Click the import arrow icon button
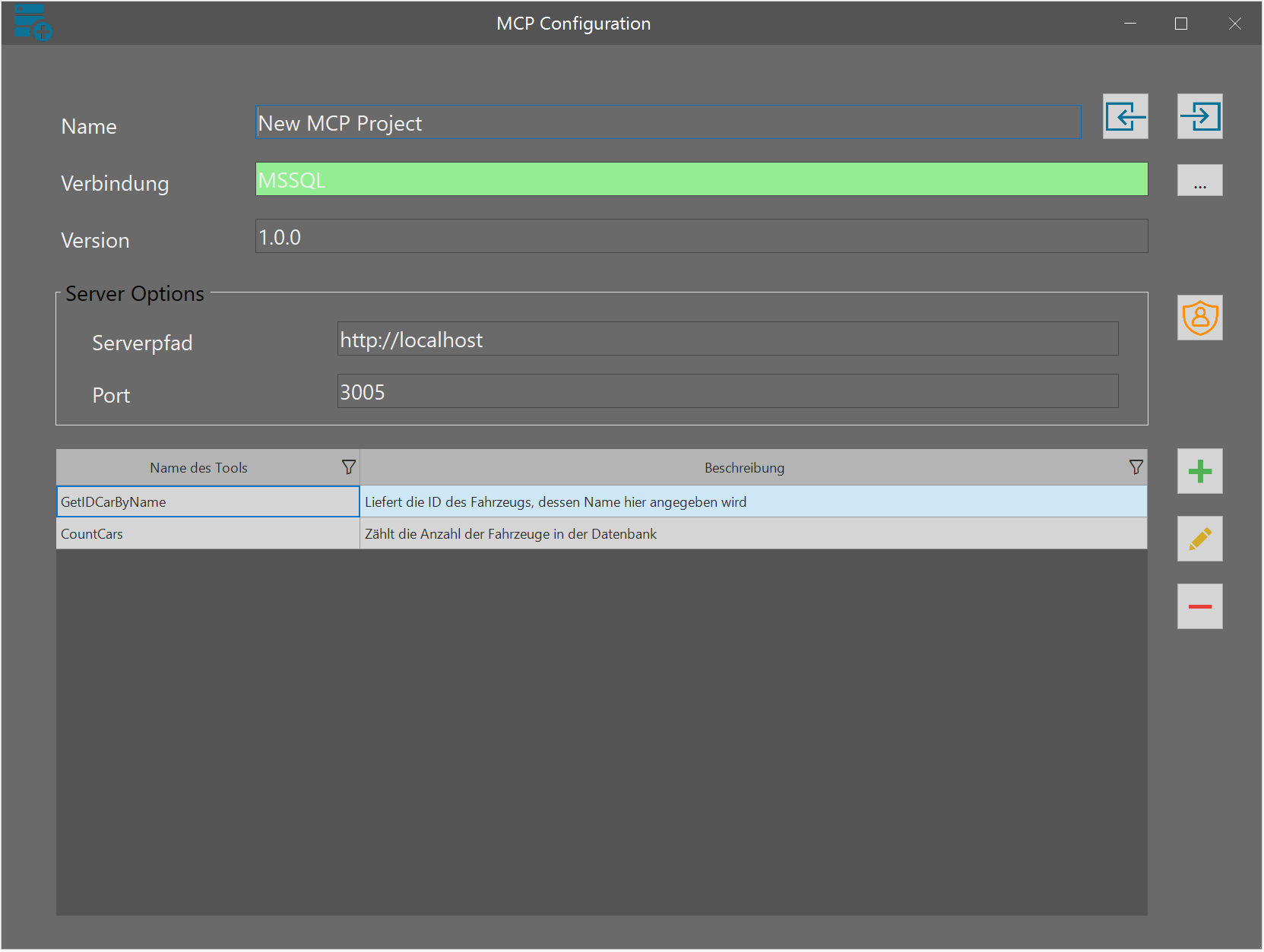Screen dimensions: 1264x952 tap(1125, 116)
